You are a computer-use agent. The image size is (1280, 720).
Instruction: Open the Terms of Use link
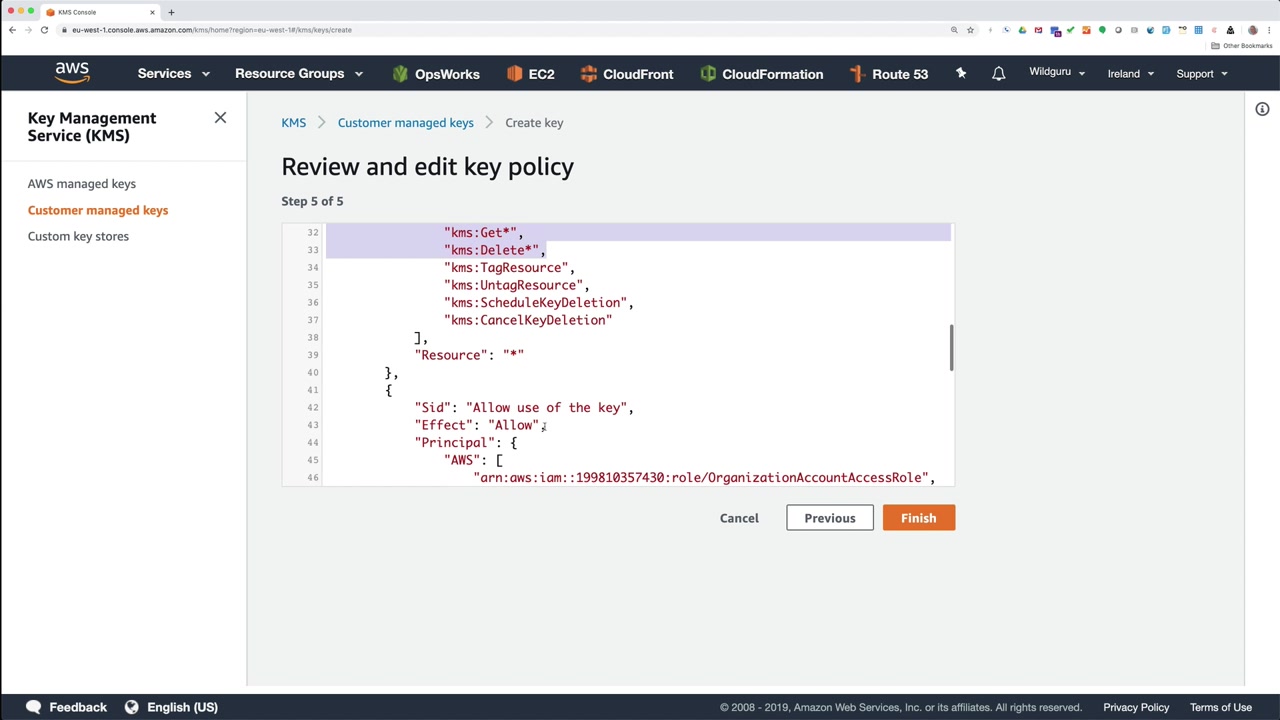pyautogui.click(x=1220, y=707)
